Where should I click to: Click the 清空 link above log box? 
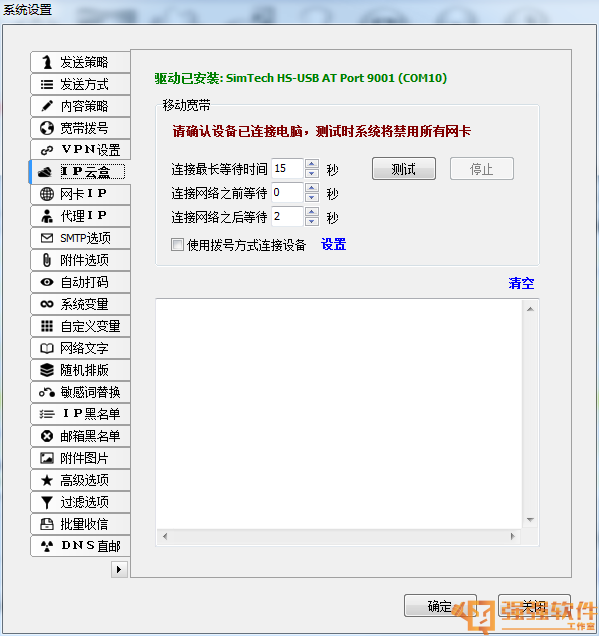pos(521,283)
